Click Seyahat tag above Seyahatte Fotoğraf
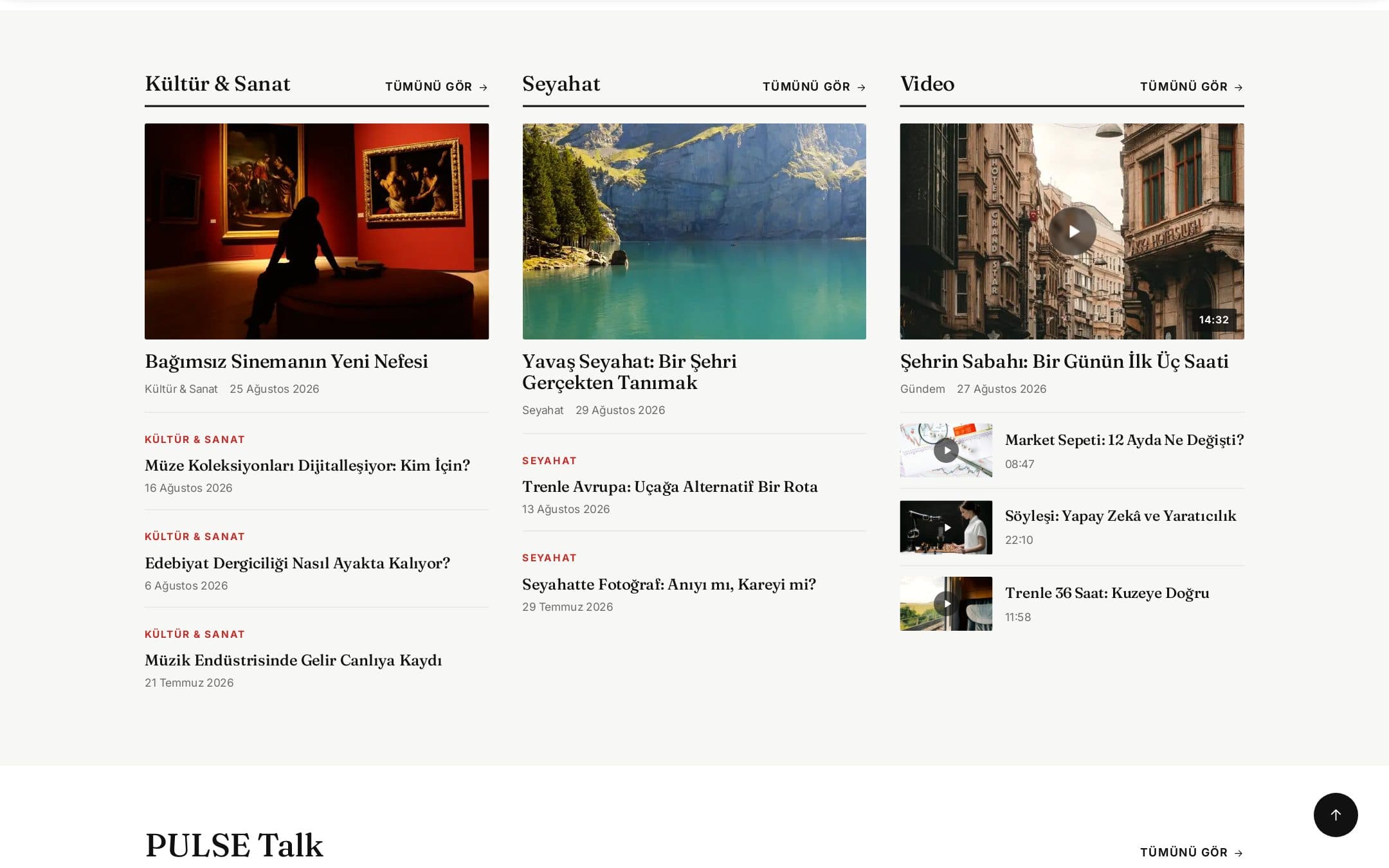1389x868 pixels. coord(549,558)
